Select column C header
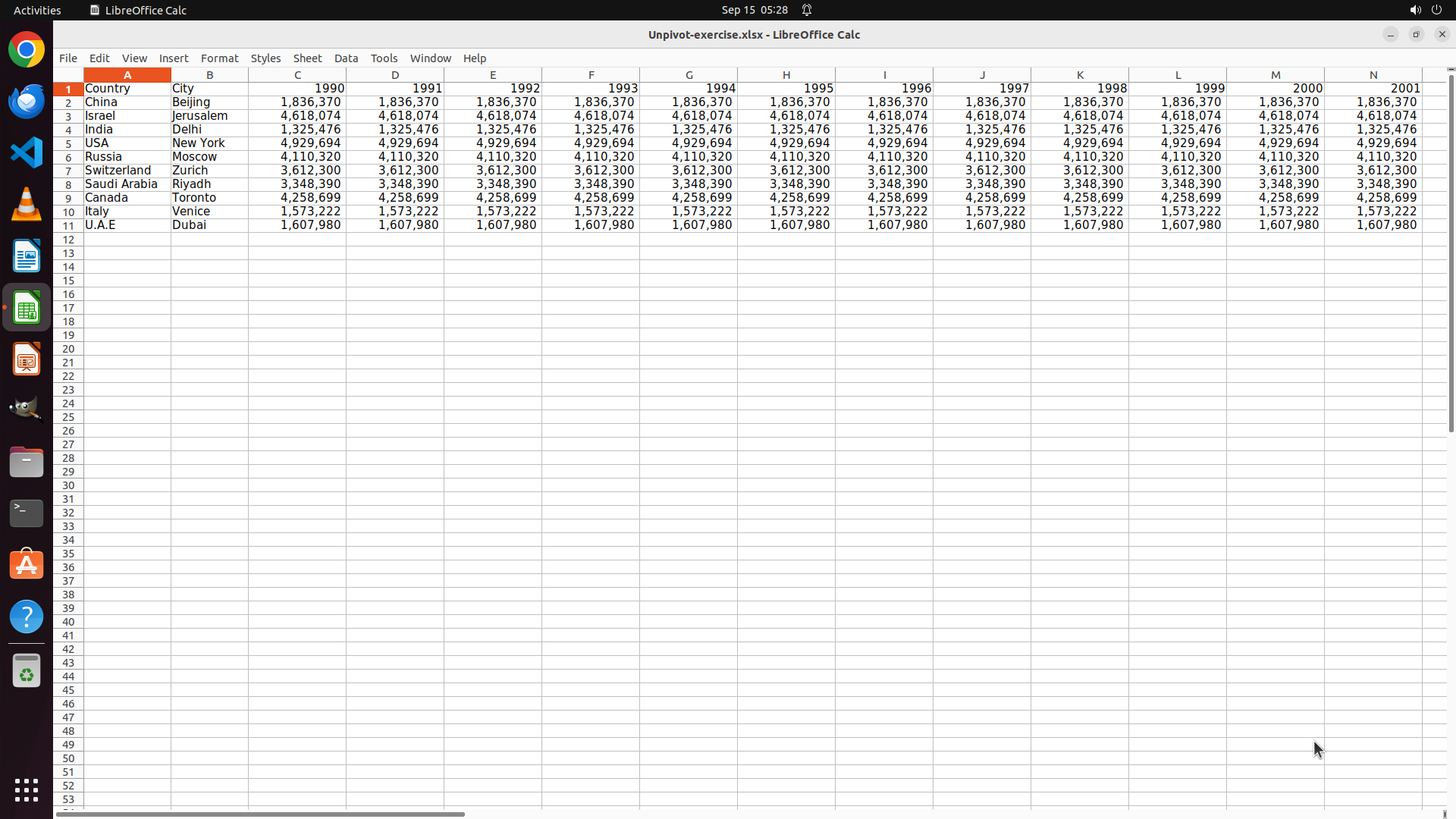The image size is (1456, 819). 297,75
